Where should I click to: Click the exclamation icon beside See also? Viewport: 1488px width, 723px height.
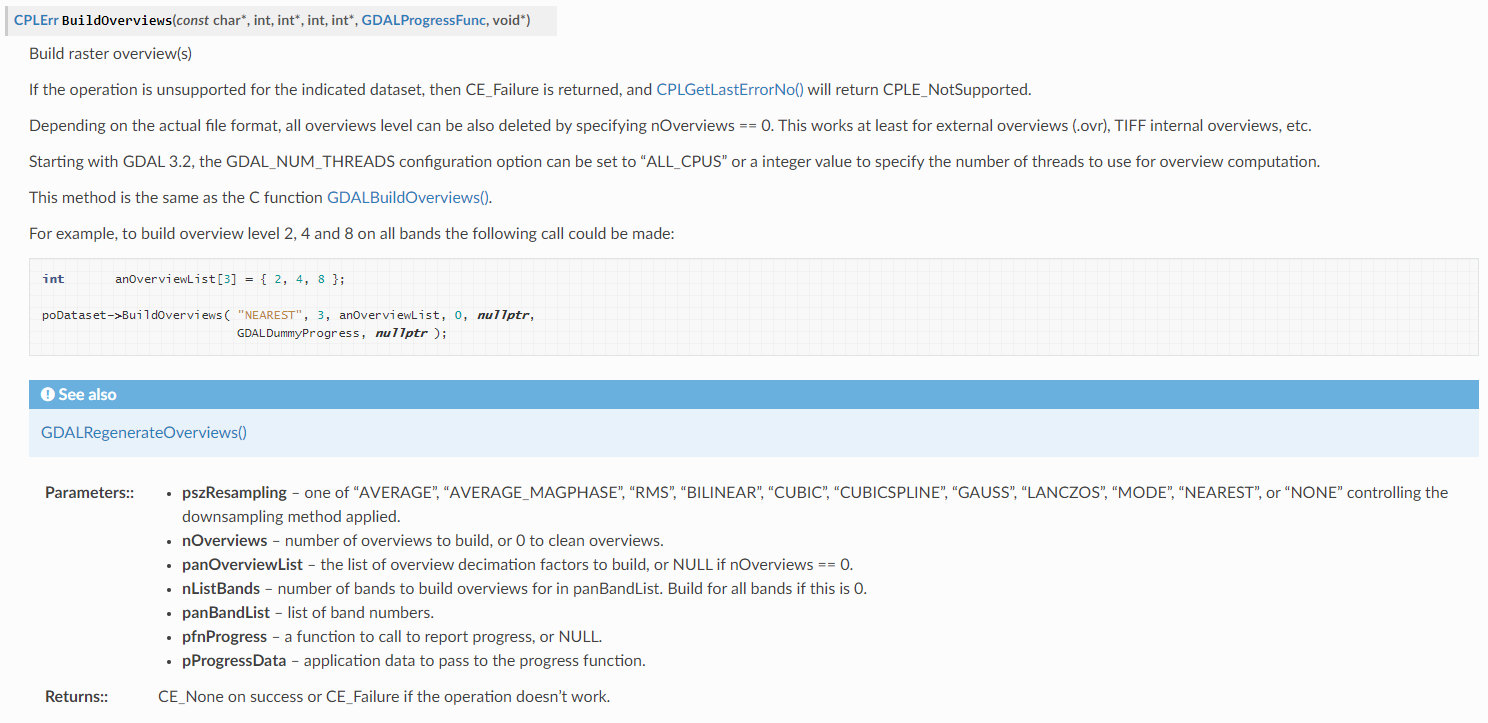47,395
